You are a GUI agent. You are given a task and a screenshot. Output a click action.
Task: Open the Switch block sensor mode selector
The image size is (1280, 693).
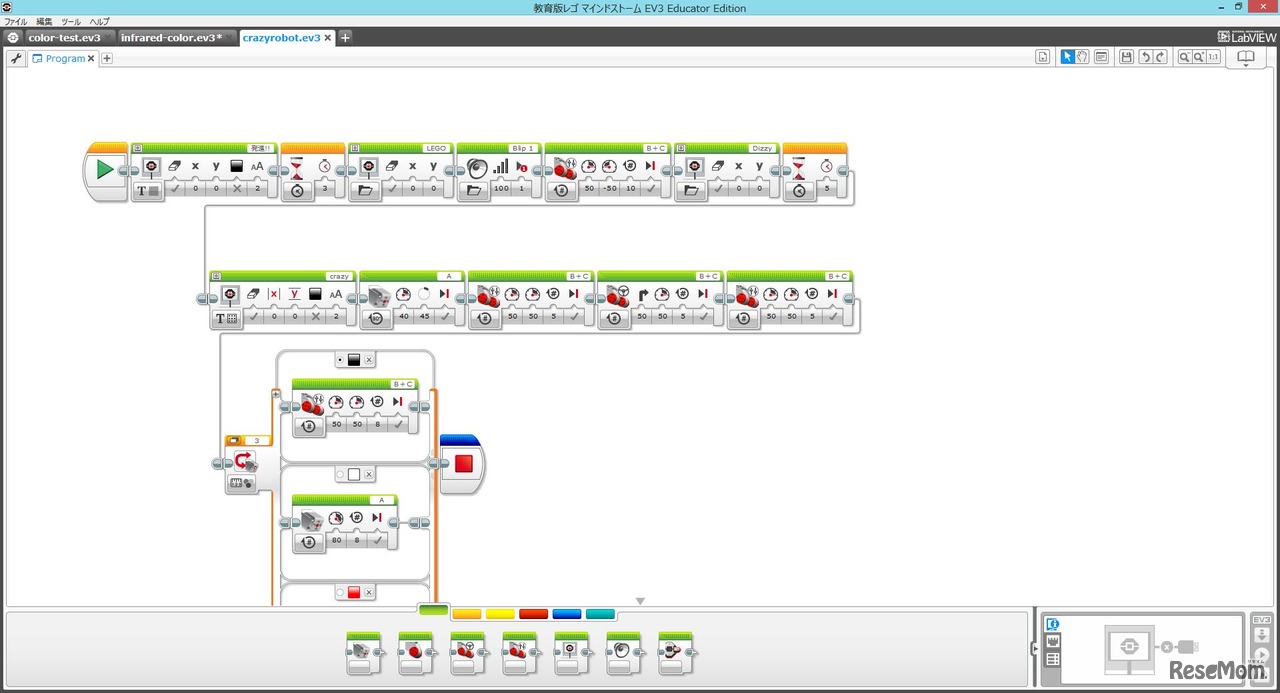242,483
